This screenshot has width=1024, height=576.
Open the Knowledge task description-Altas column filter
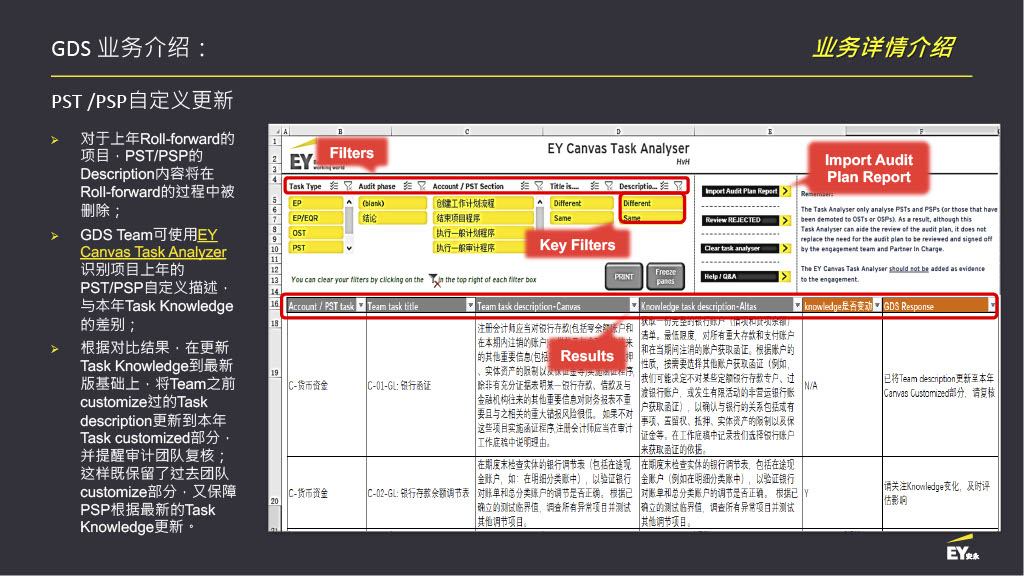[797, 306]
